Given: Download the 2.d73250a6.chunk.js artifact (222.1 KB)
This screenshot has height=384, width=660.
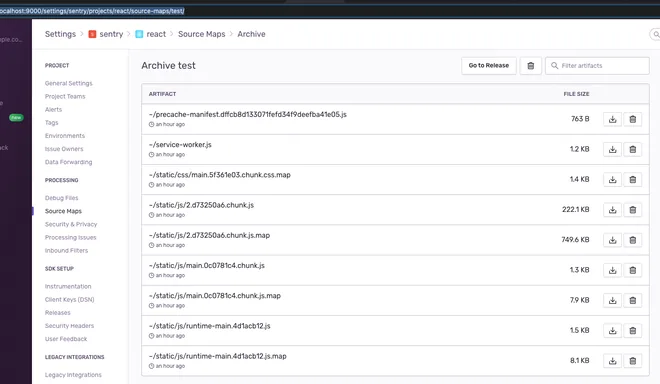Looking at the screenshot, I should click(x=612, y=210).
